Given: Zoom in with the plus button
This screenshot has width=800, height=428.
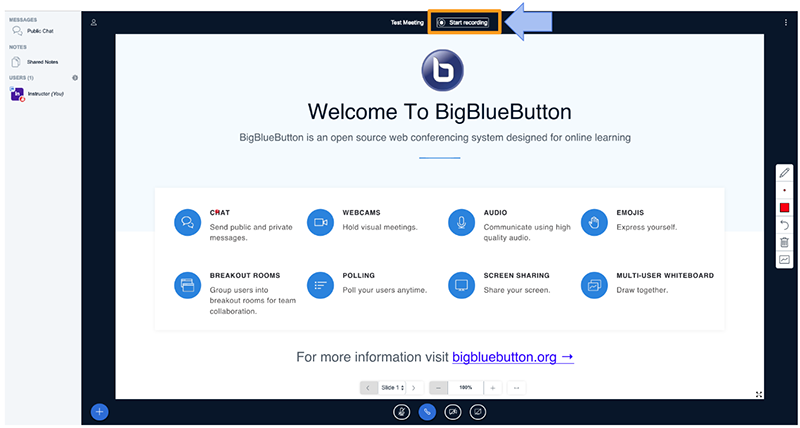Looking at the screenshot, I should click(492, 388).
